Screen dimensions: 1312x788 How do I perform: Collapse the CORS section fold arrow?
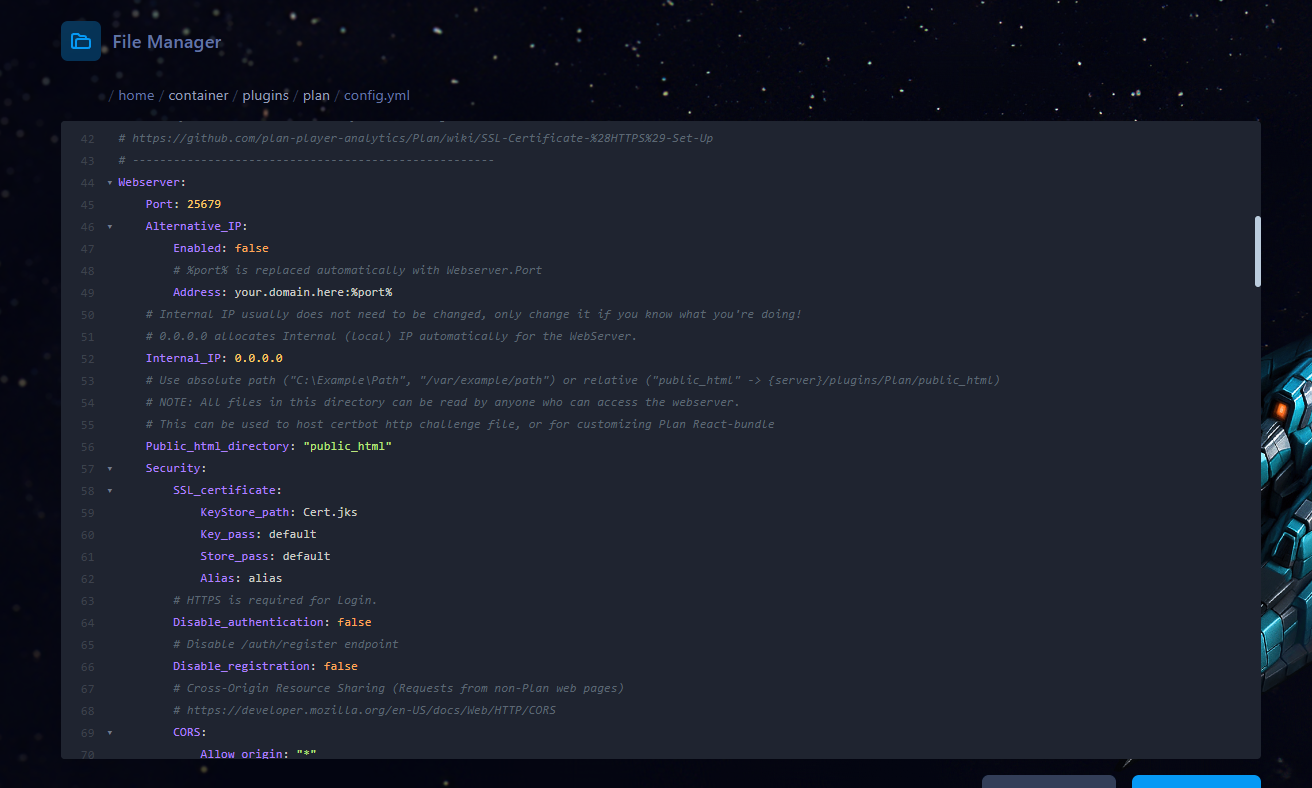pyautogui.click(x=110, y=733)
